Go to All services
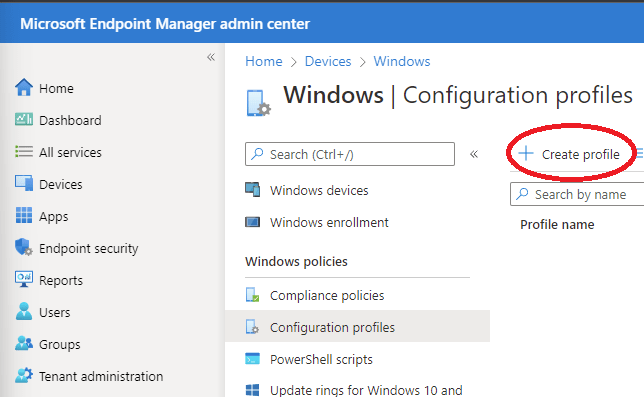The width and height of the screenshot is (644, 397). pyautogui.click(x=70, y=152)
